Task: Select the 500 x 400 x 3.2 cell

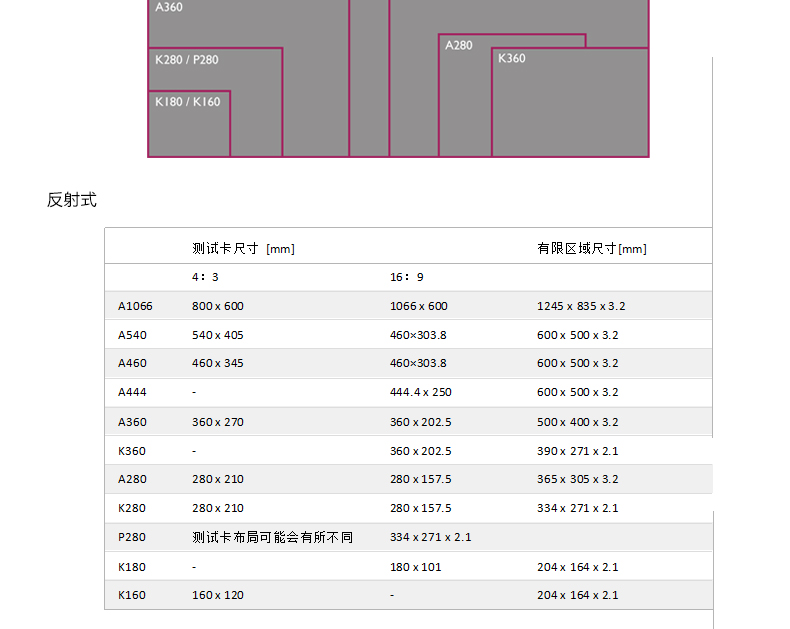Action: pos(577,422)
